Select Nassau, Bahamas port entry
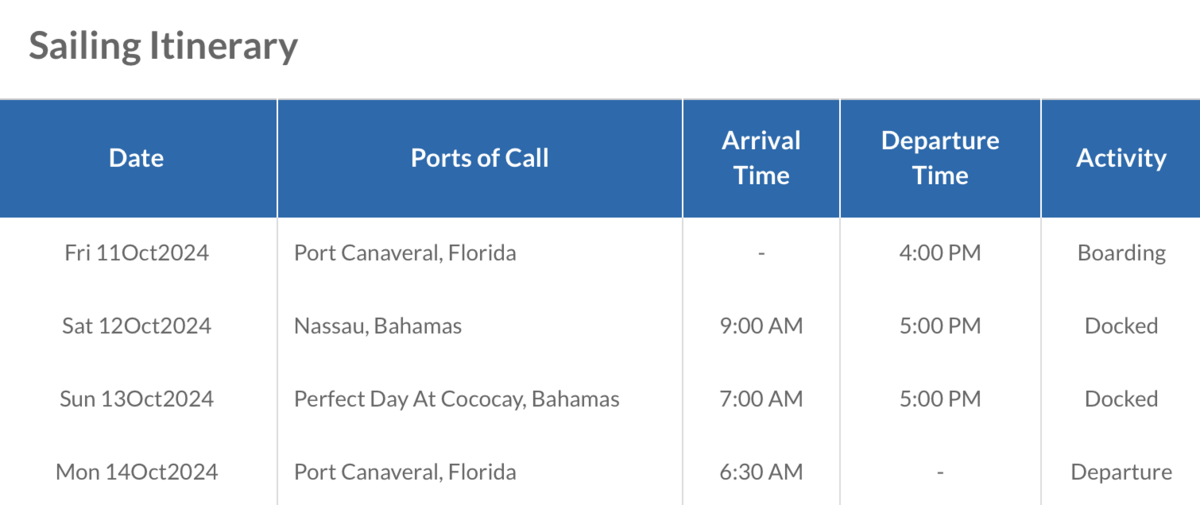The width and height of the screenshot is (1200, 505). [x=378, y=326]
